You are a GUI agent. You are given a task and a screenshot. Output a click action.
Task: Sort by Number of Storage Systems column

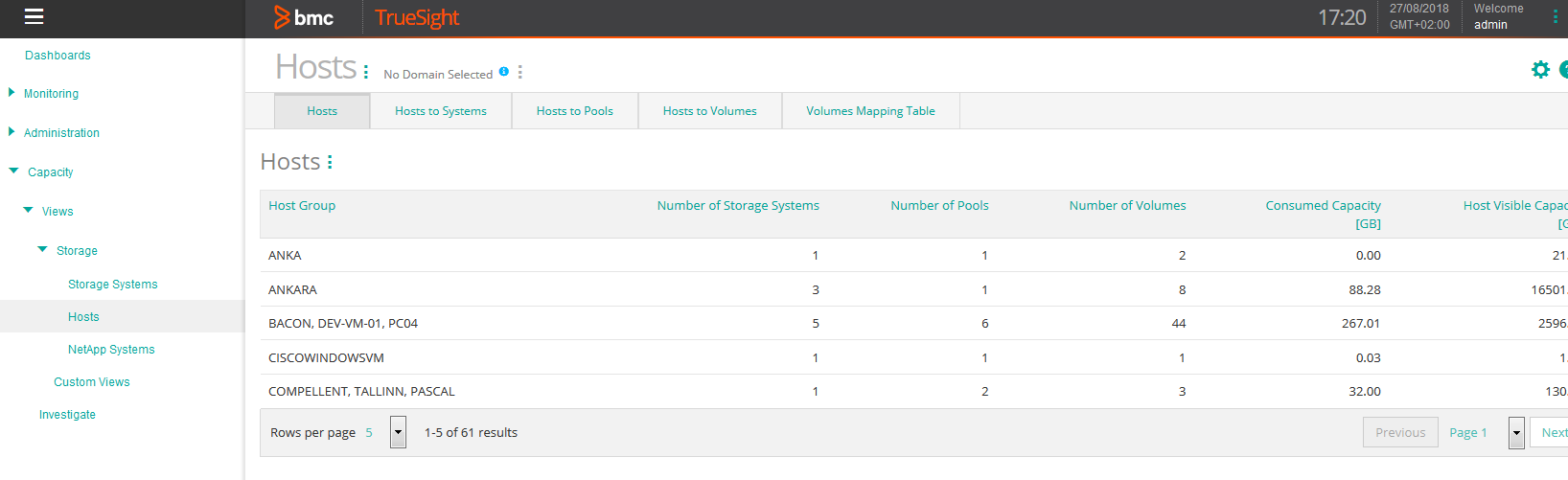738,205
